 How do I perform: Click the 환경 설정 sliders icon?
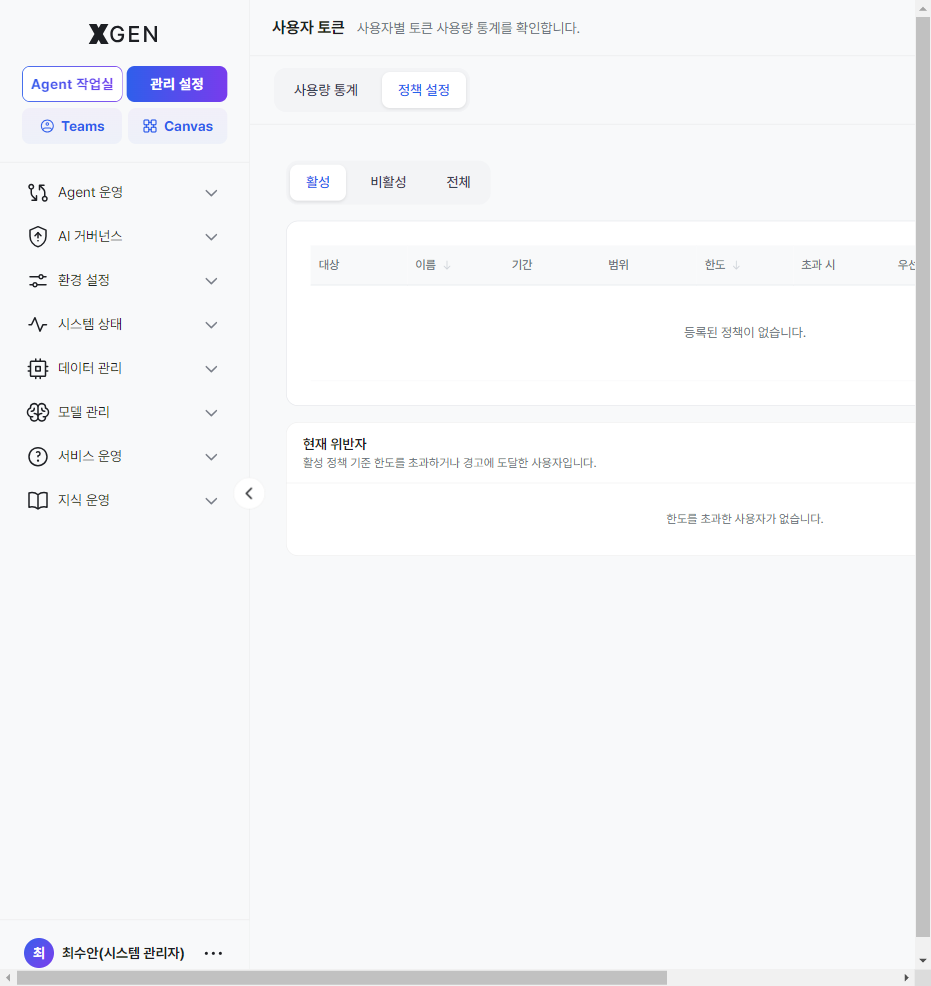click(x=38, y=280)
